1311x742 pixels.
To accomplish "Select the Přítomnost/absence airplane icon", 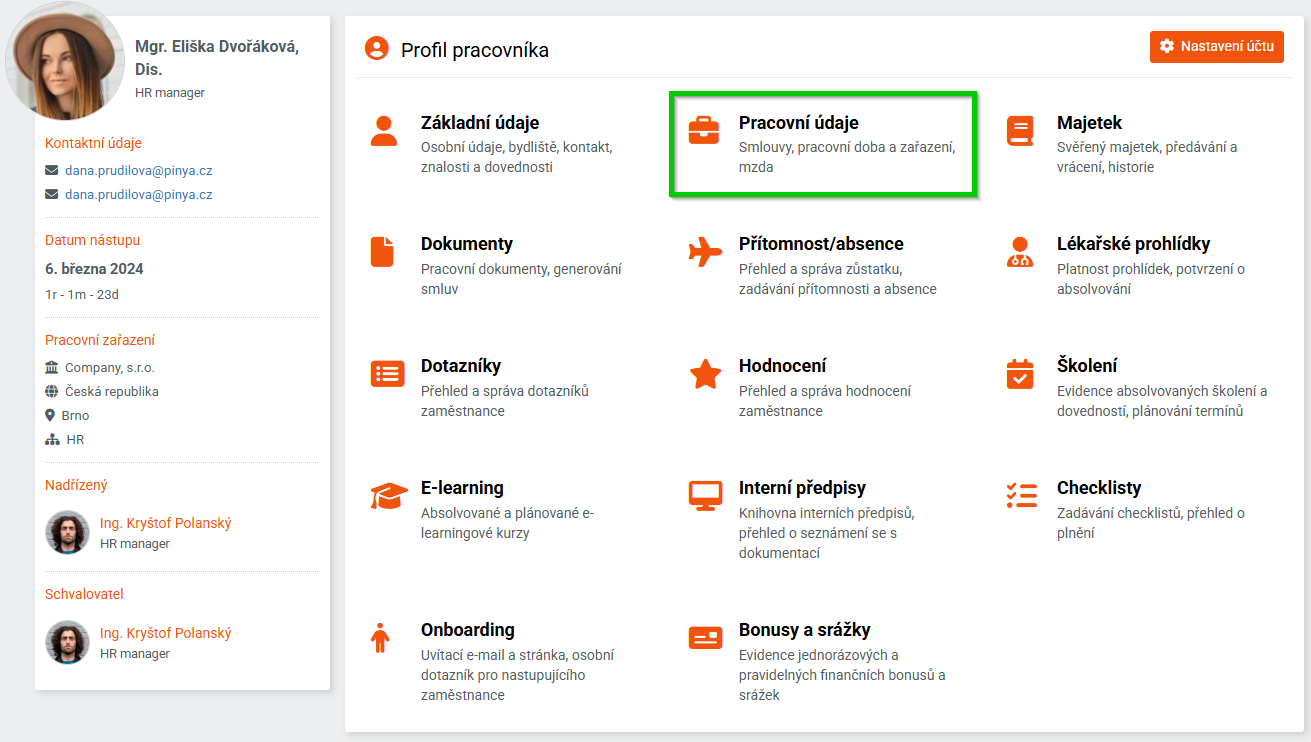I will point(705,252).
